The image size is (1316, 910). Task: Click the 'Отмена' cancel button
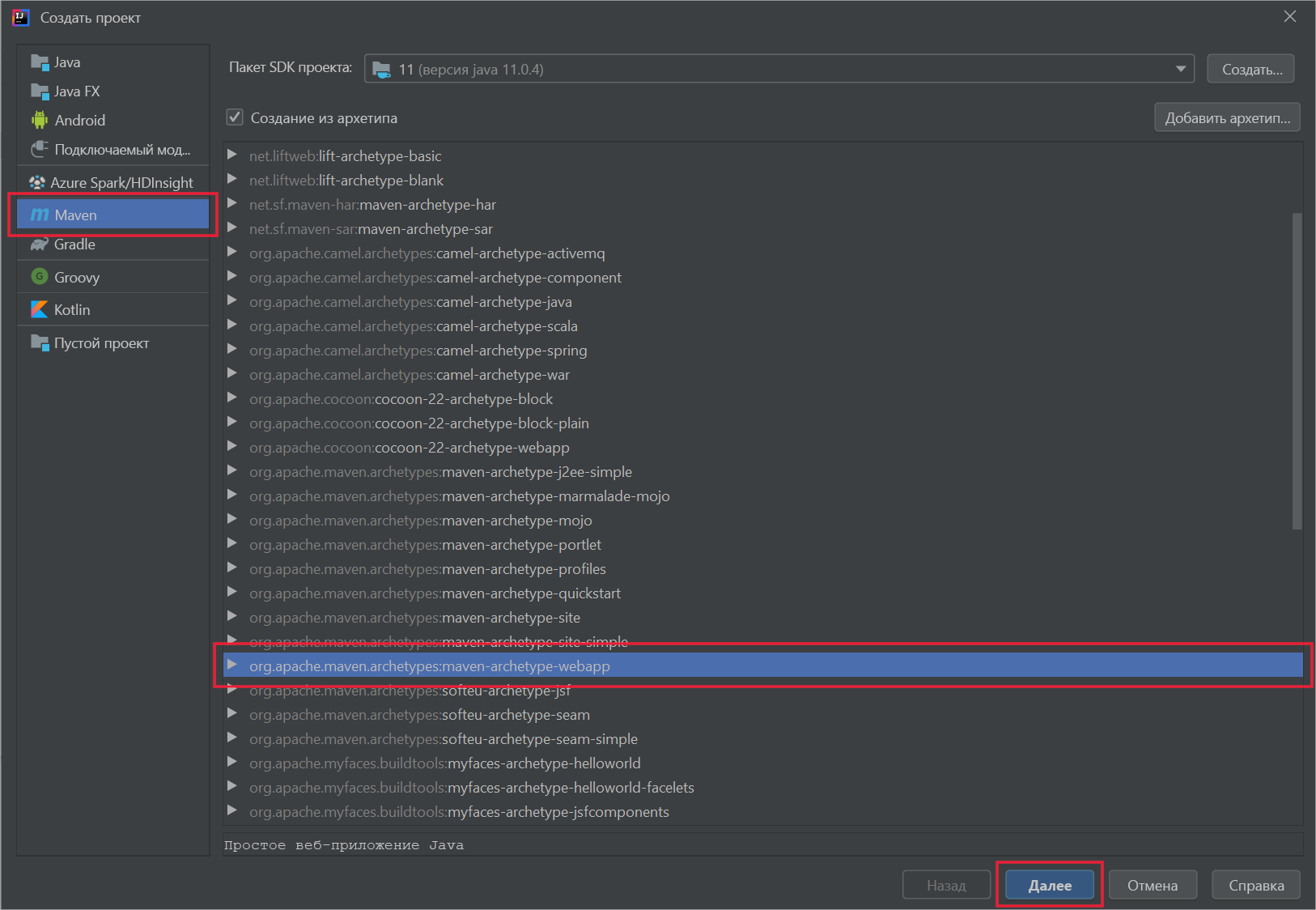[x=1153, y=885]
